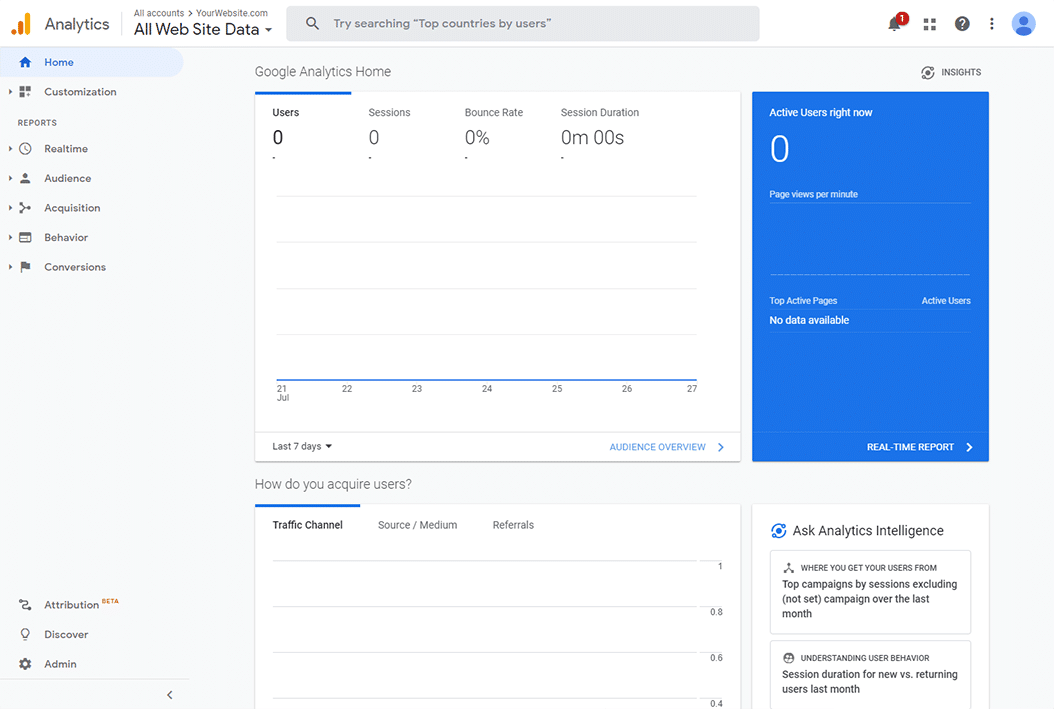Click the search bar field

point(522,23)
